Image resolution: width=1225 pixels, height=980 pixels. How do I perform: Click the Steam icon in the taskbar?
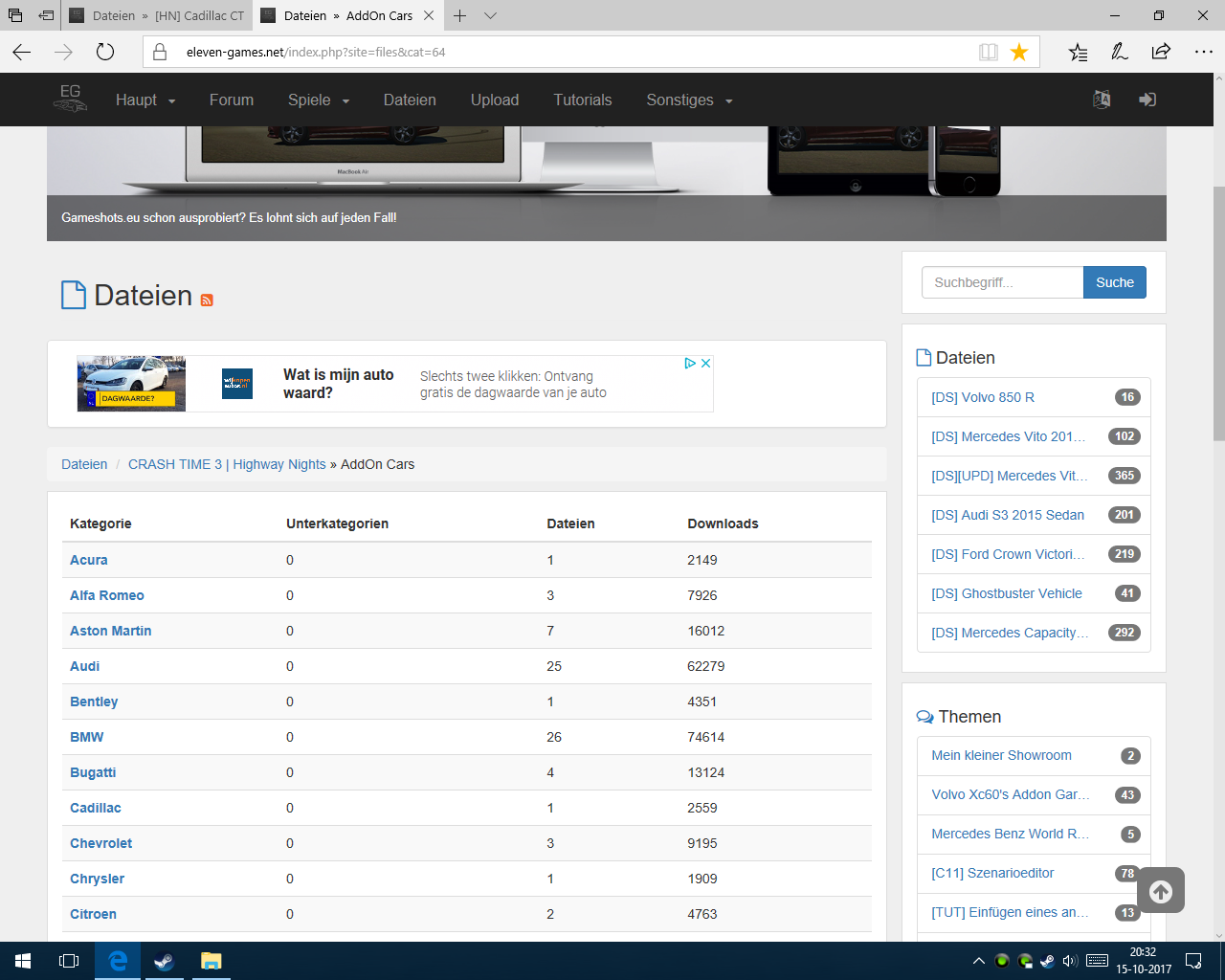[x=165, y=961]
